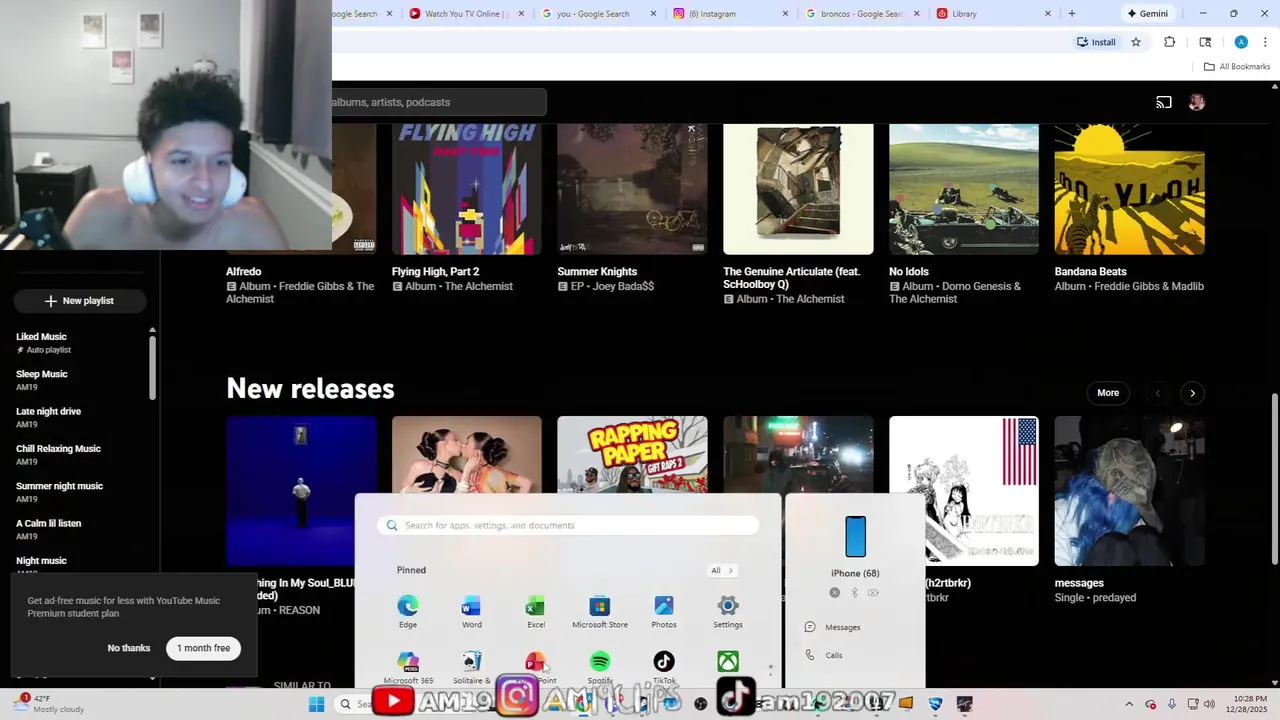The image size is (1280, 720).
Task: Show hidden system tray icons
Action: tap(1129, 704)
